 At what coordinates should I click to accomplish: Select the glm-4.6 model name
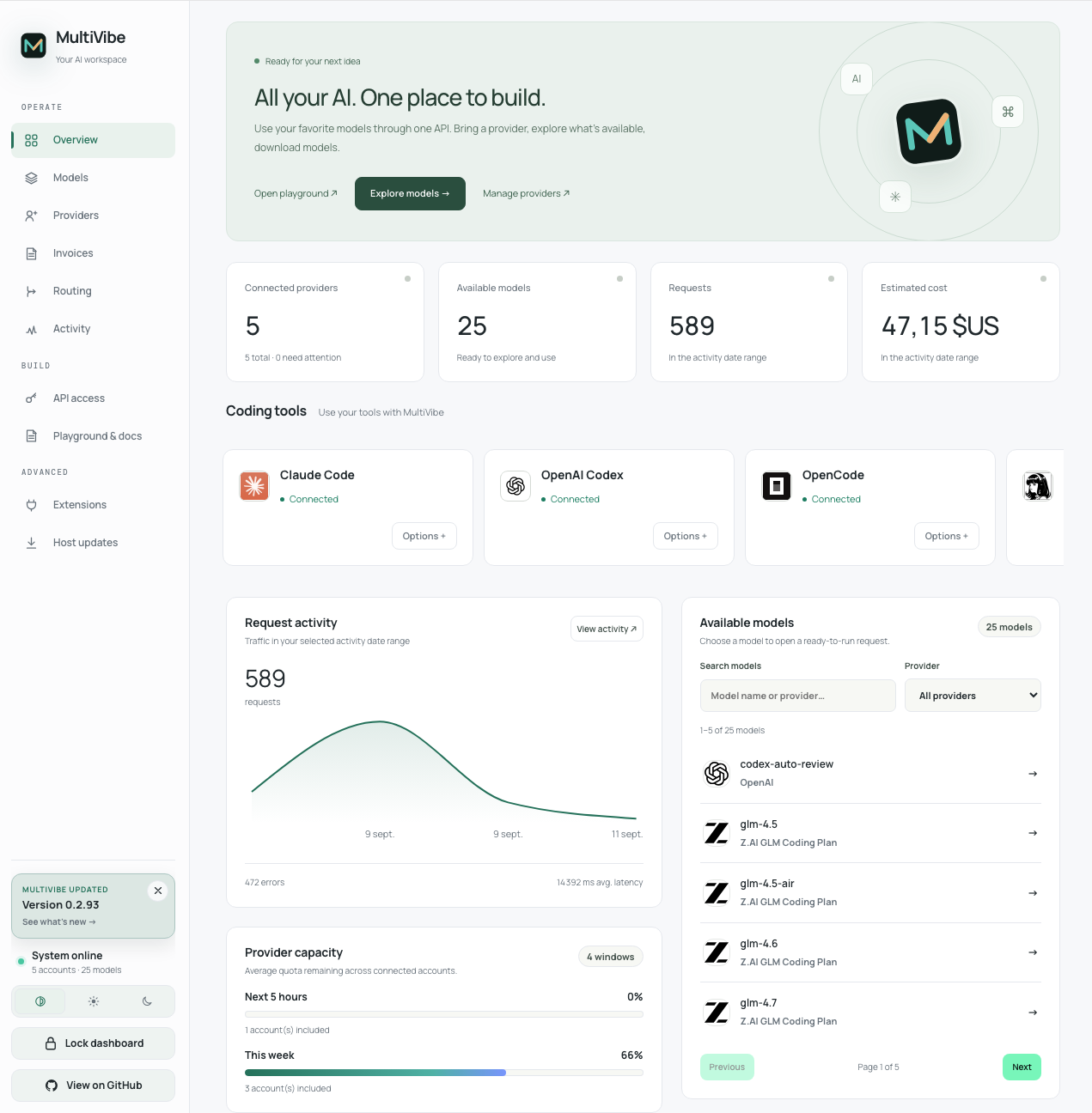759,944
